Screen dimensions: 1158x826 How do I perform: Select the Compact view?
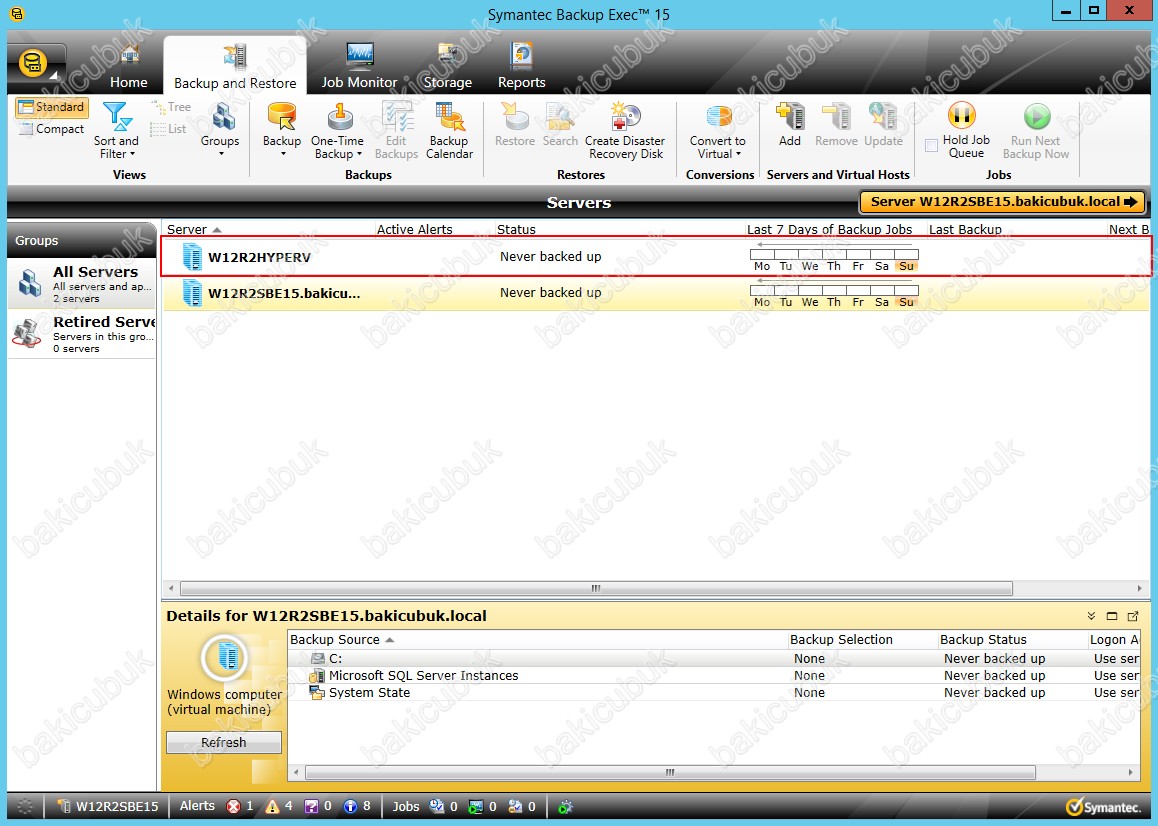pyautogui.click(x=52, y=129)
